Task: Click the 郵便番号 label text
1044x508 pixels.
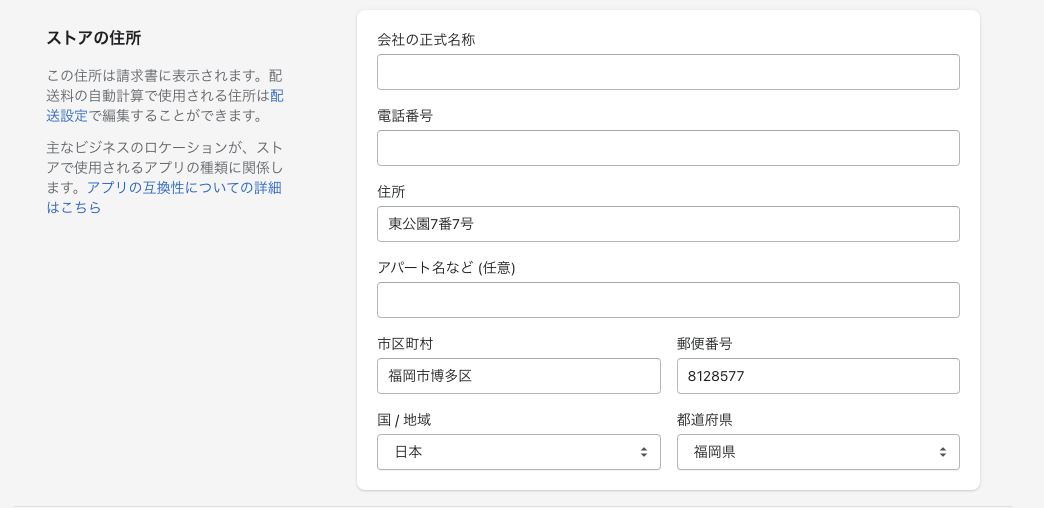Action: (705, 344)
